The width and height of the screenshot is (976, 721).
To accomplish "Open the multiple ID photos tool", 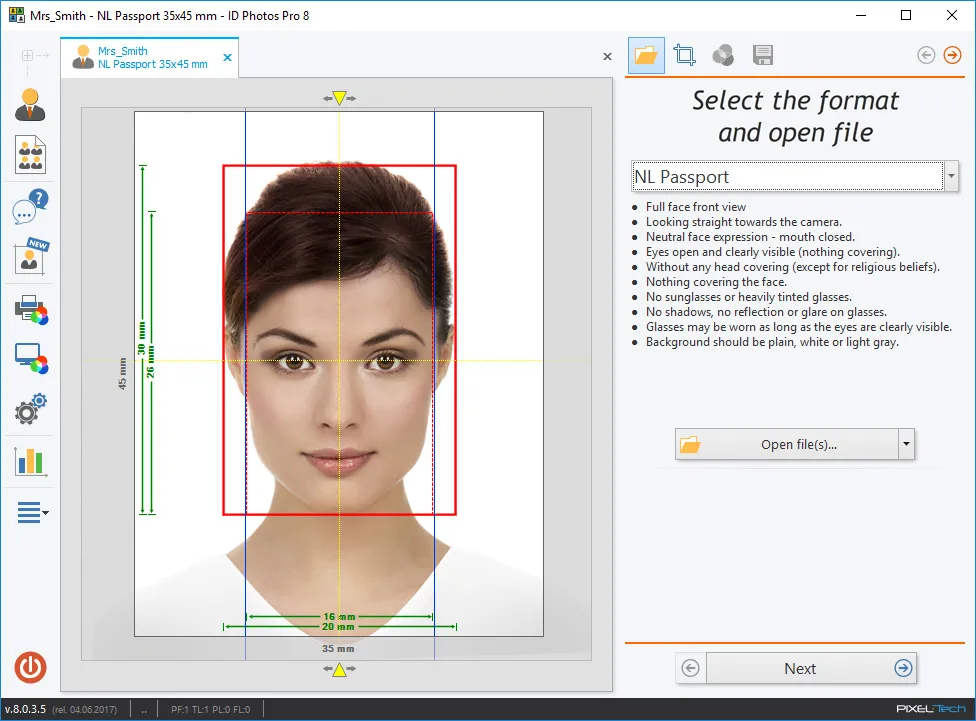I will 29,155.
